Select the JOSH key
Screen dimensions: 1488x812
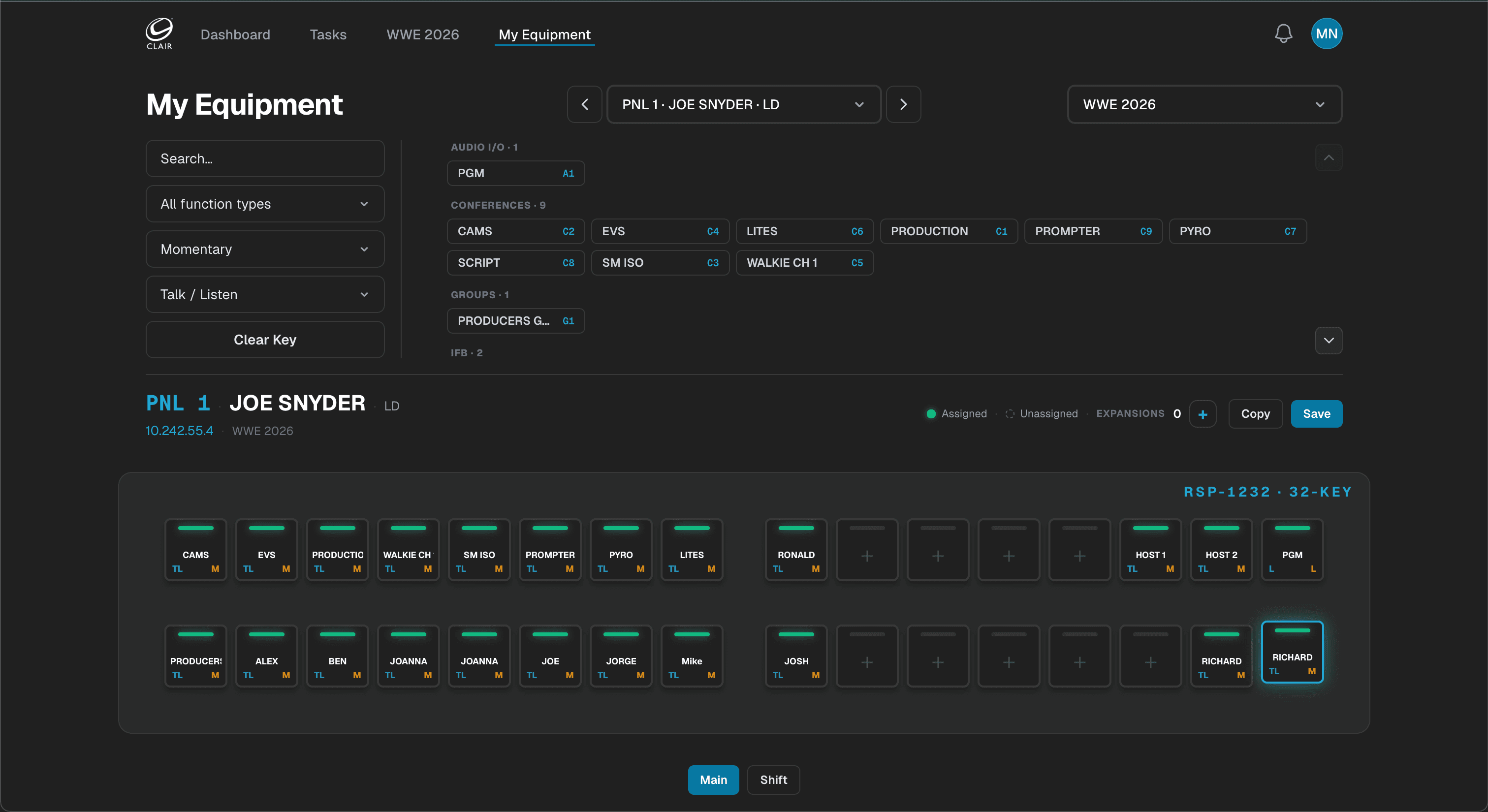tap(796, 656)
